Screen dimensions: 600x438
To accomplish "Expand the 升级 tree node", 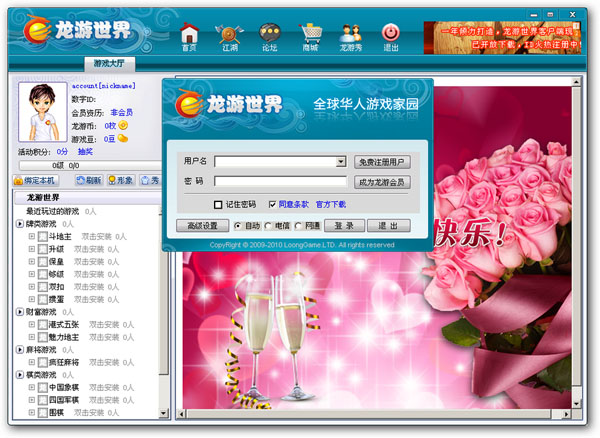I will (32, 249).
